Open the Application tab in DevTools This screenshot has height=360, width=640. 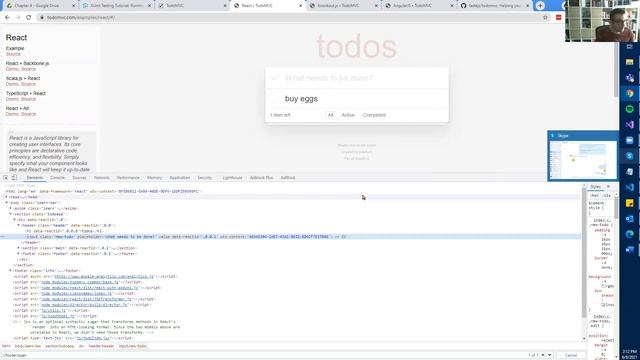(180, 178)
